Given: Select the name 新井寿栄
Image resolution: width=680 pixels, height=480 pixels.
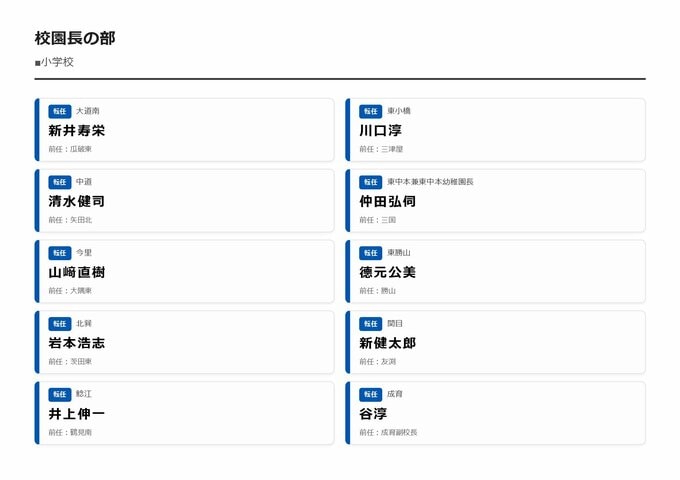Looking at the screenshot, I should tap(77, 130).
